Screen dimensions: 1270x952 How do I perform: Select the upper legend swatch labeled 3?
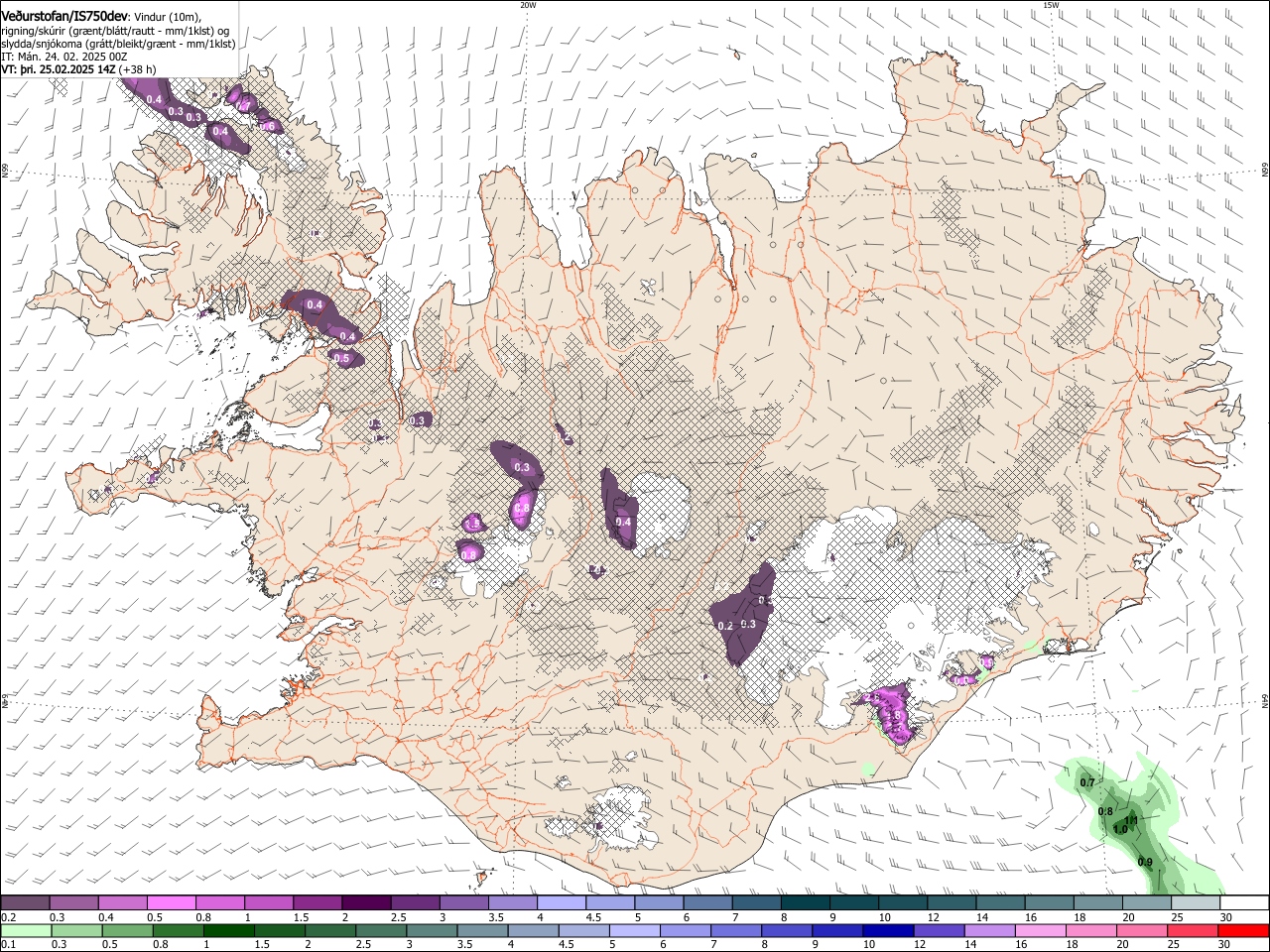coord(462,902)
